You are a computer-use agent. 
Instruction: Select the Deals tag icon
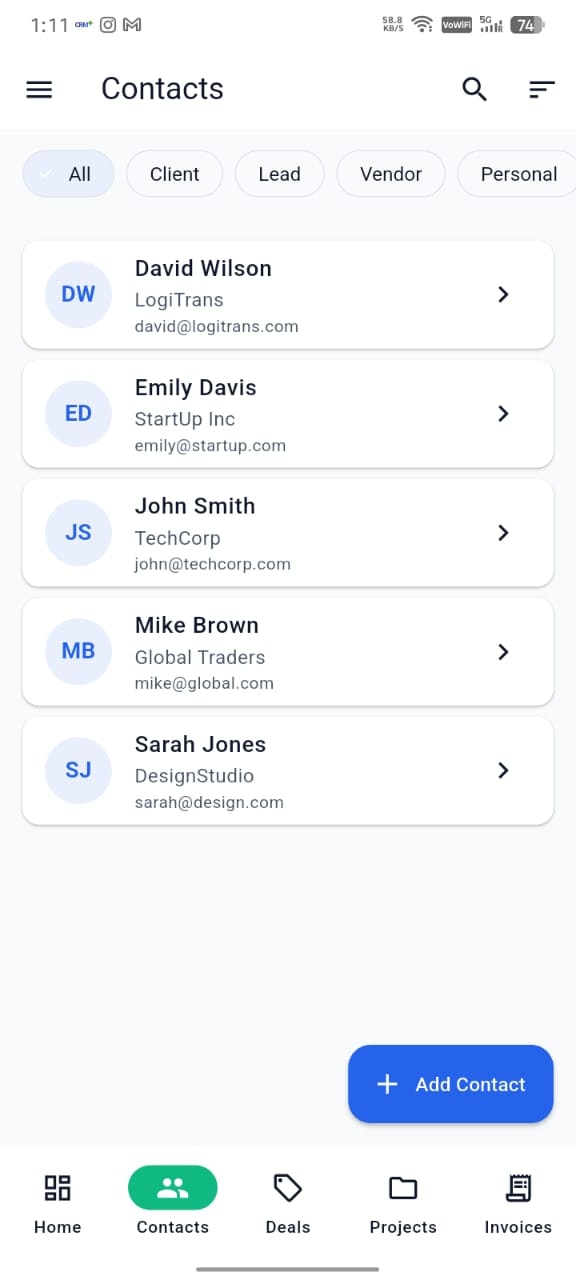[x=288, y=1188]
